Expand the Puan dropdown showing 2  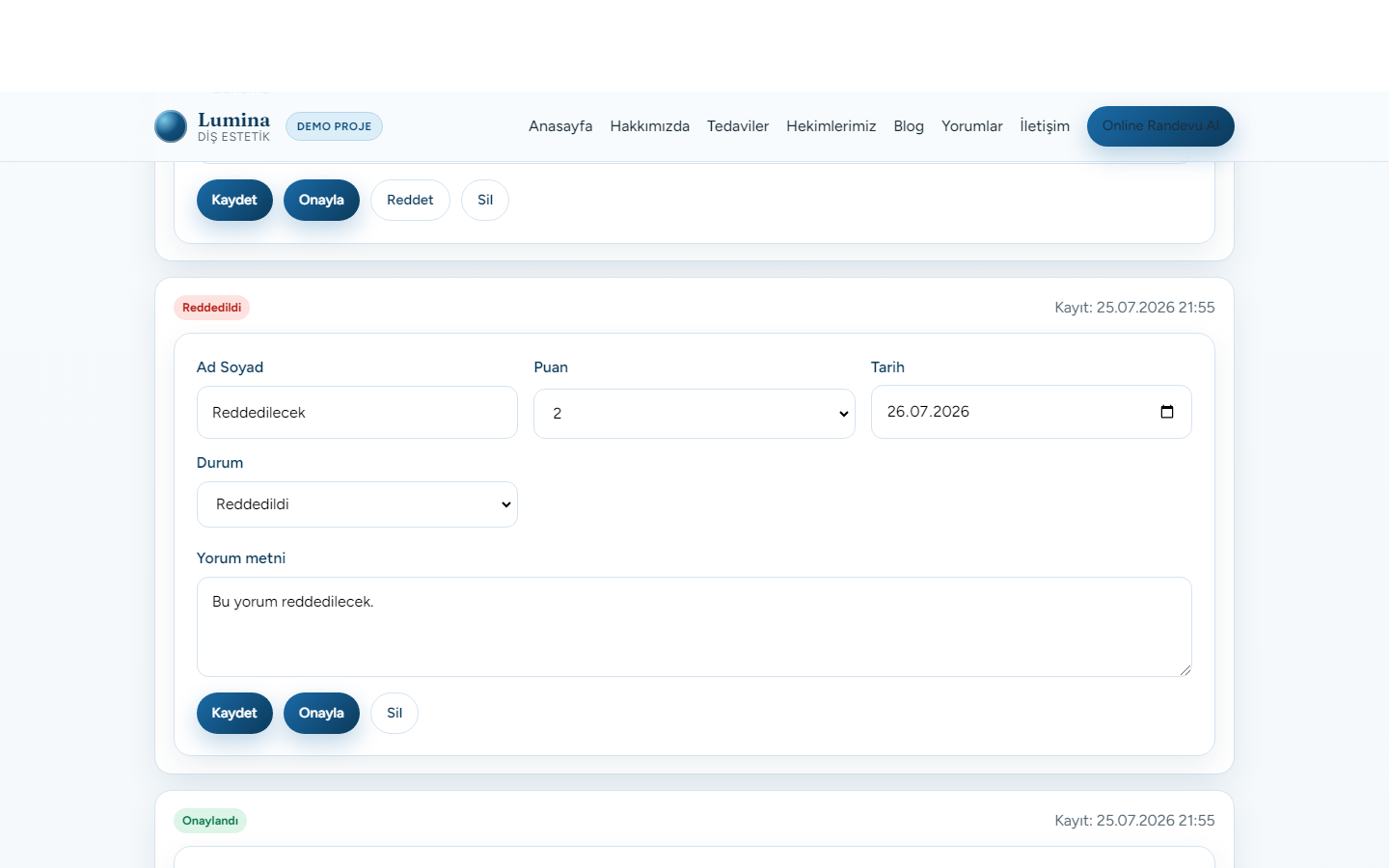click(694, 414)
